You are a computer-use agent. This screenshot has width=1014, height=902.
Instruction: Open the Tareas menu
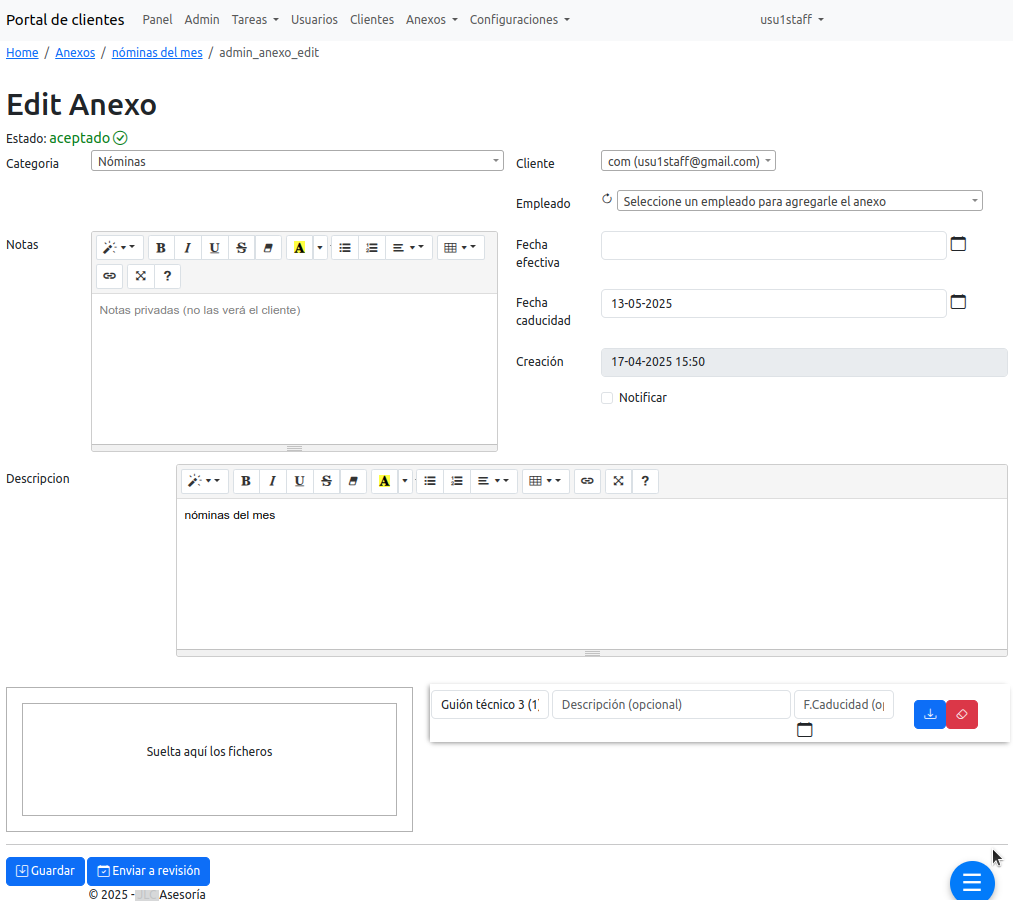tap(255, 19)
